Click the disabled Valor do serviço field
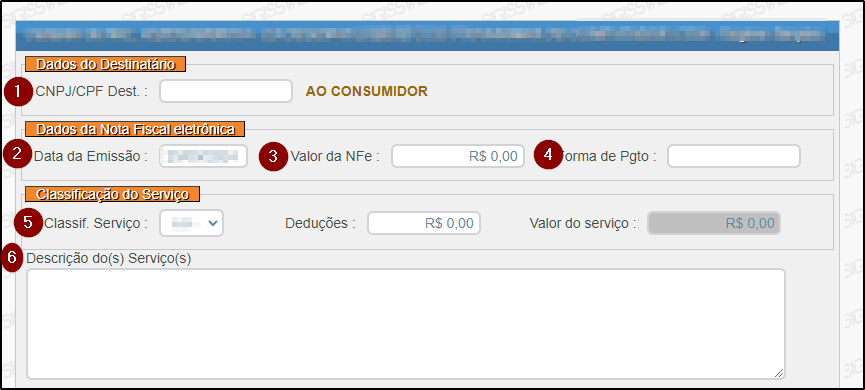 point(714,223)
